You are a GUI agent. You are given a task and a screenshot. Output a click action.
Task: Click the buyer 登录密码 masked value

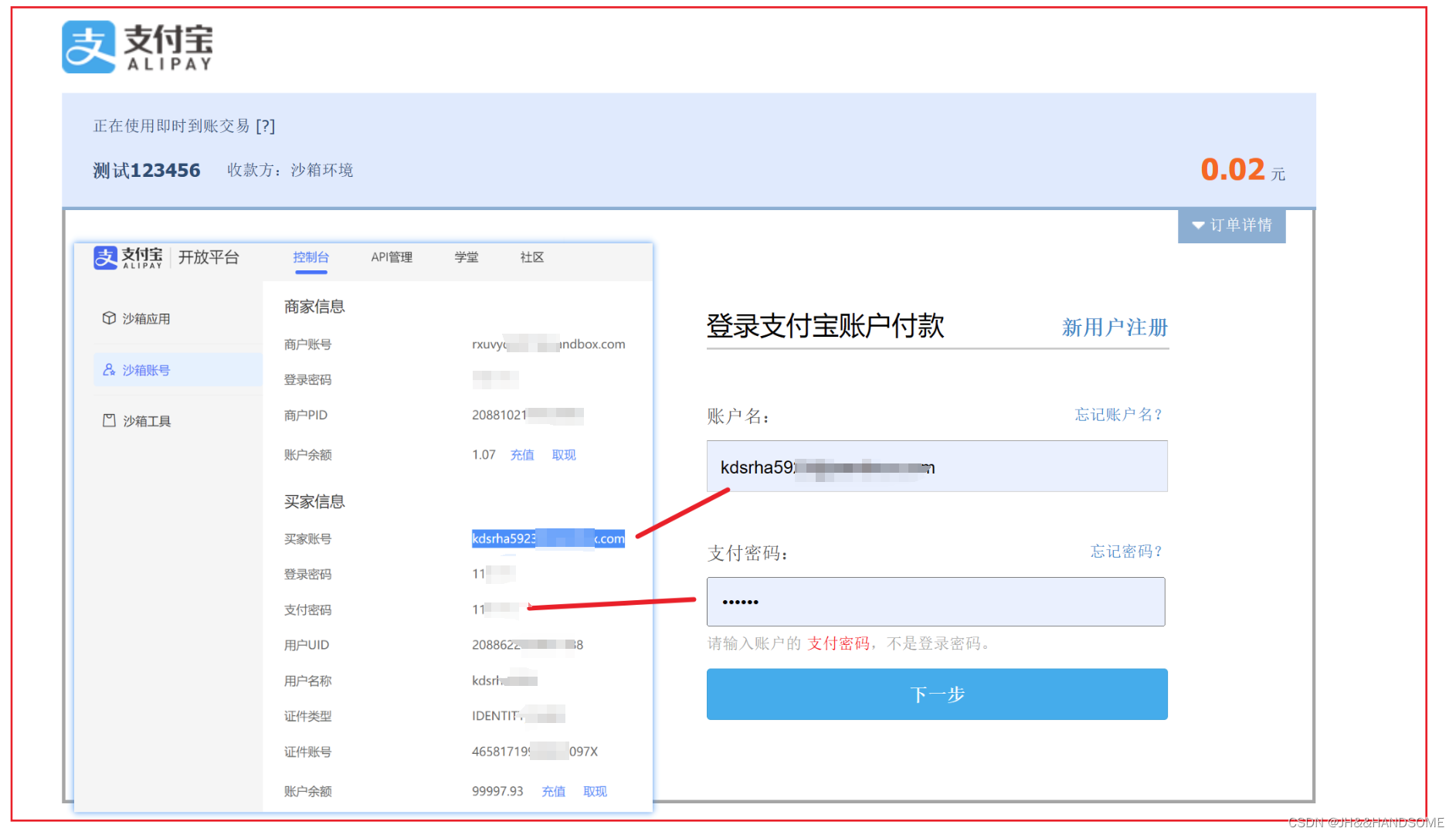point(494,574)
